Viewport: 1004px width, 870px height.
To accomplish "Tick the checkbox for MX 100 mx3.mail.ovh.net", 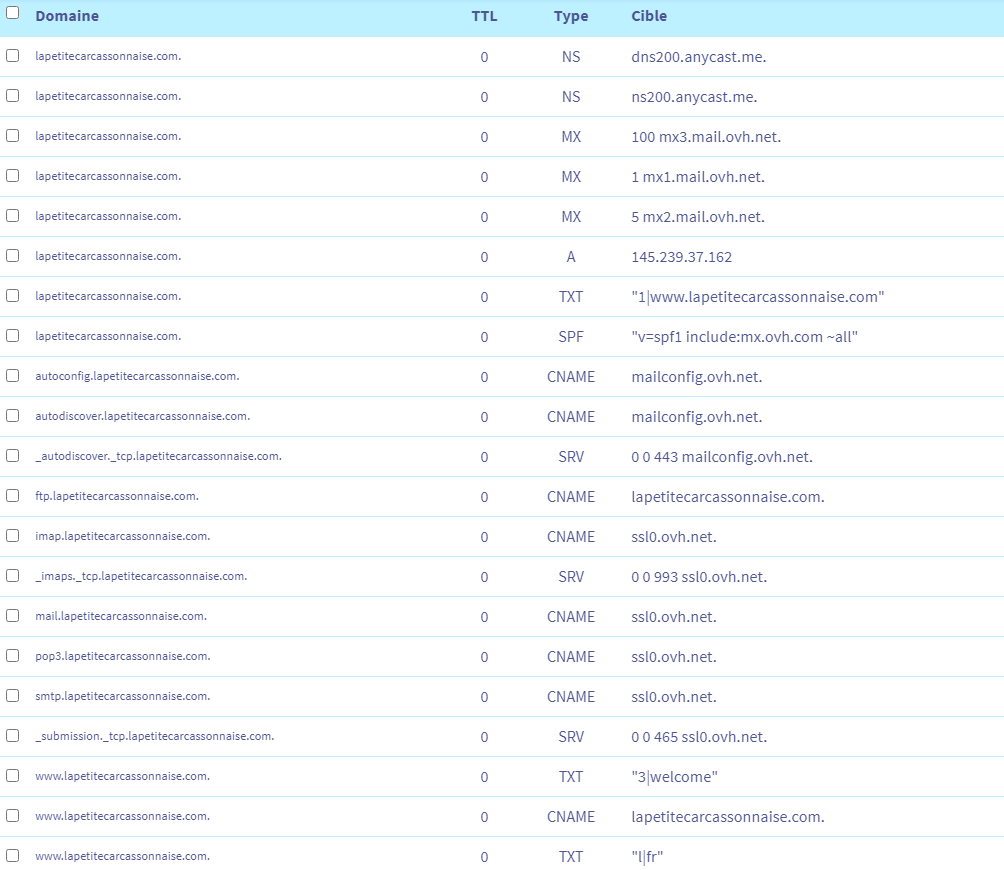I will click(12, 136).
